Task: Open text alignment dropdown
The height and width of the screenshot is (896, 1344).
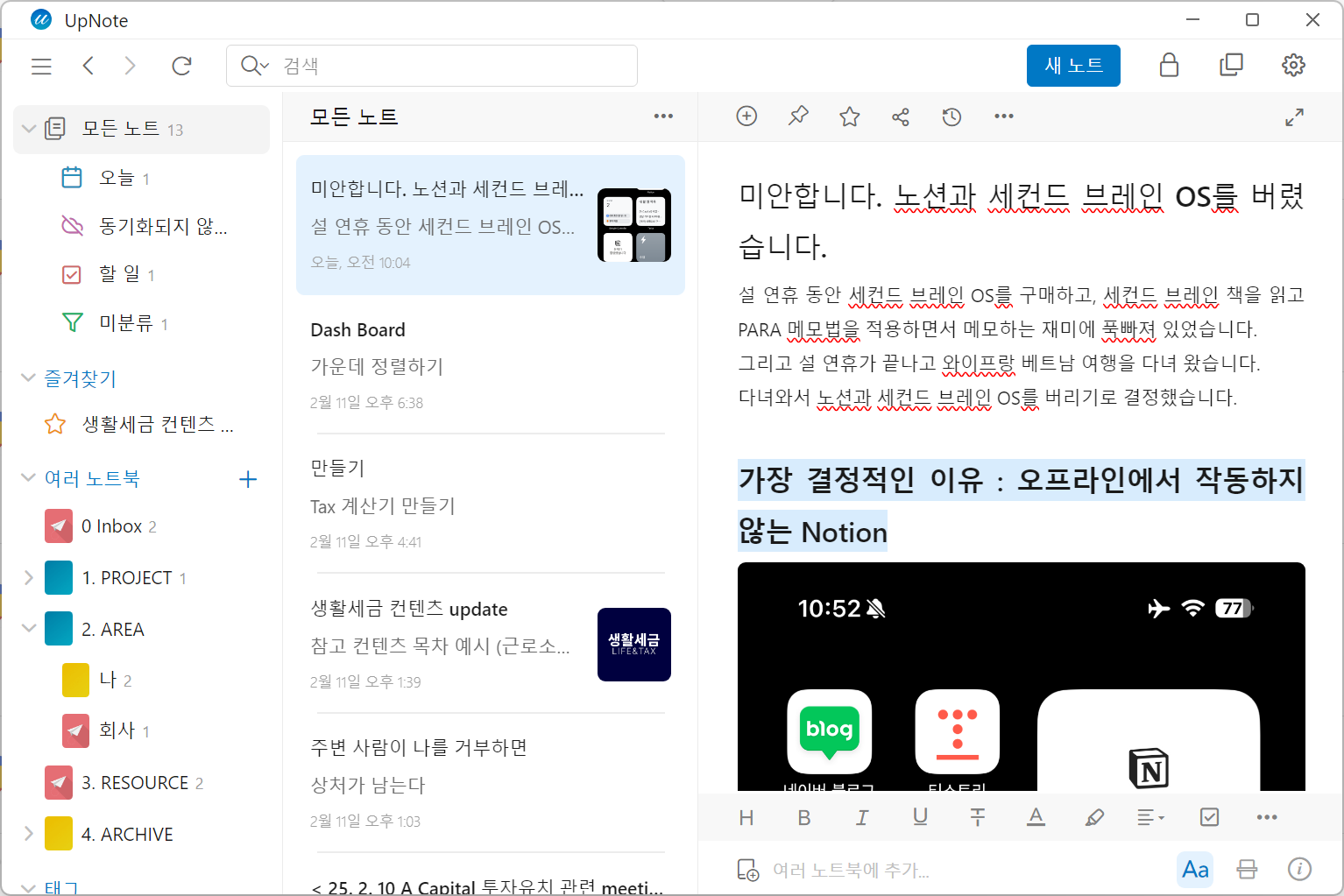Action: [1150, 818]
